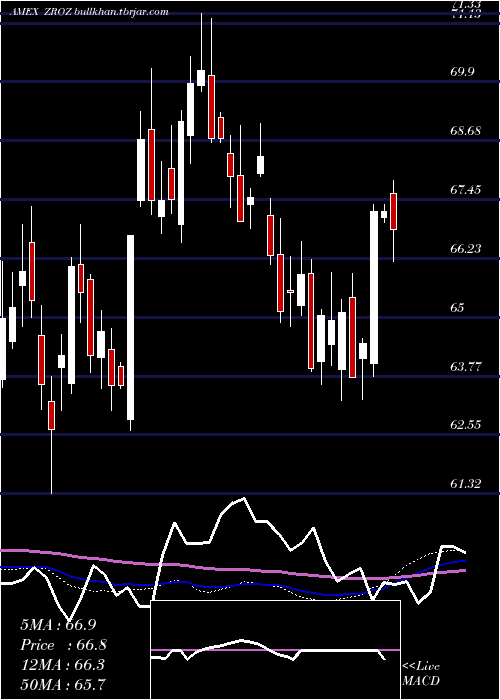The image size is (500, 700).
Task: Click the 5MA : 66.9 readout
Action: point(58,625)
